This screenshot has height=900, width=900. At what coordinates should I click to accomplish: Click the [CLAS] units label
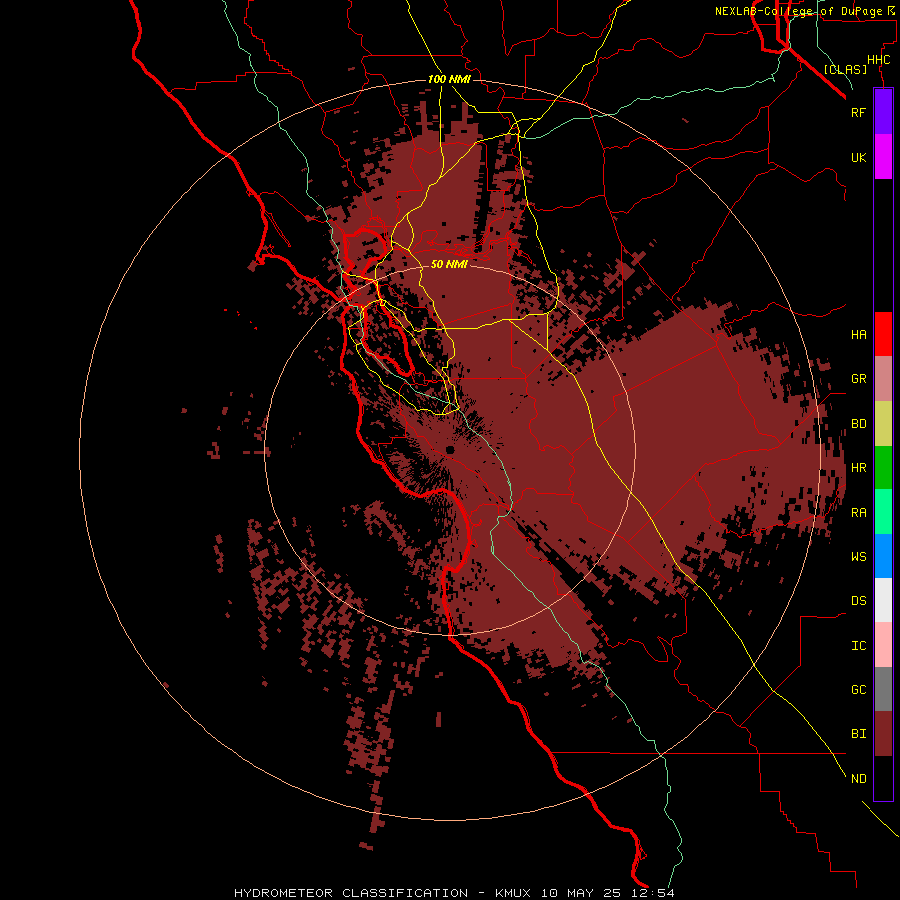(x=845, y=69)
